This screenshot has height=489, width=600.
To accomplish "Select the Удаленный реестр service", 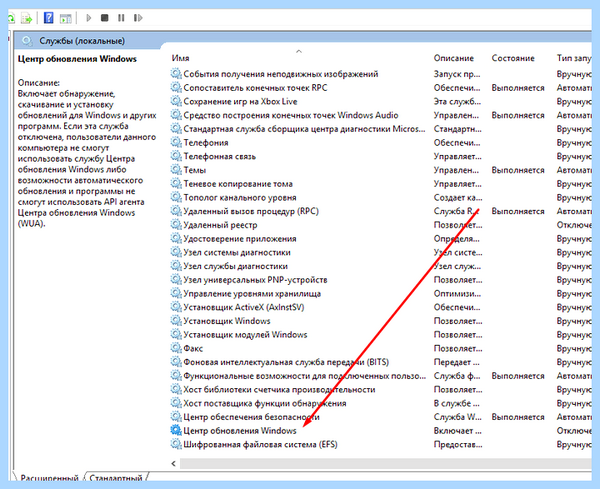I will pos(220,225).
